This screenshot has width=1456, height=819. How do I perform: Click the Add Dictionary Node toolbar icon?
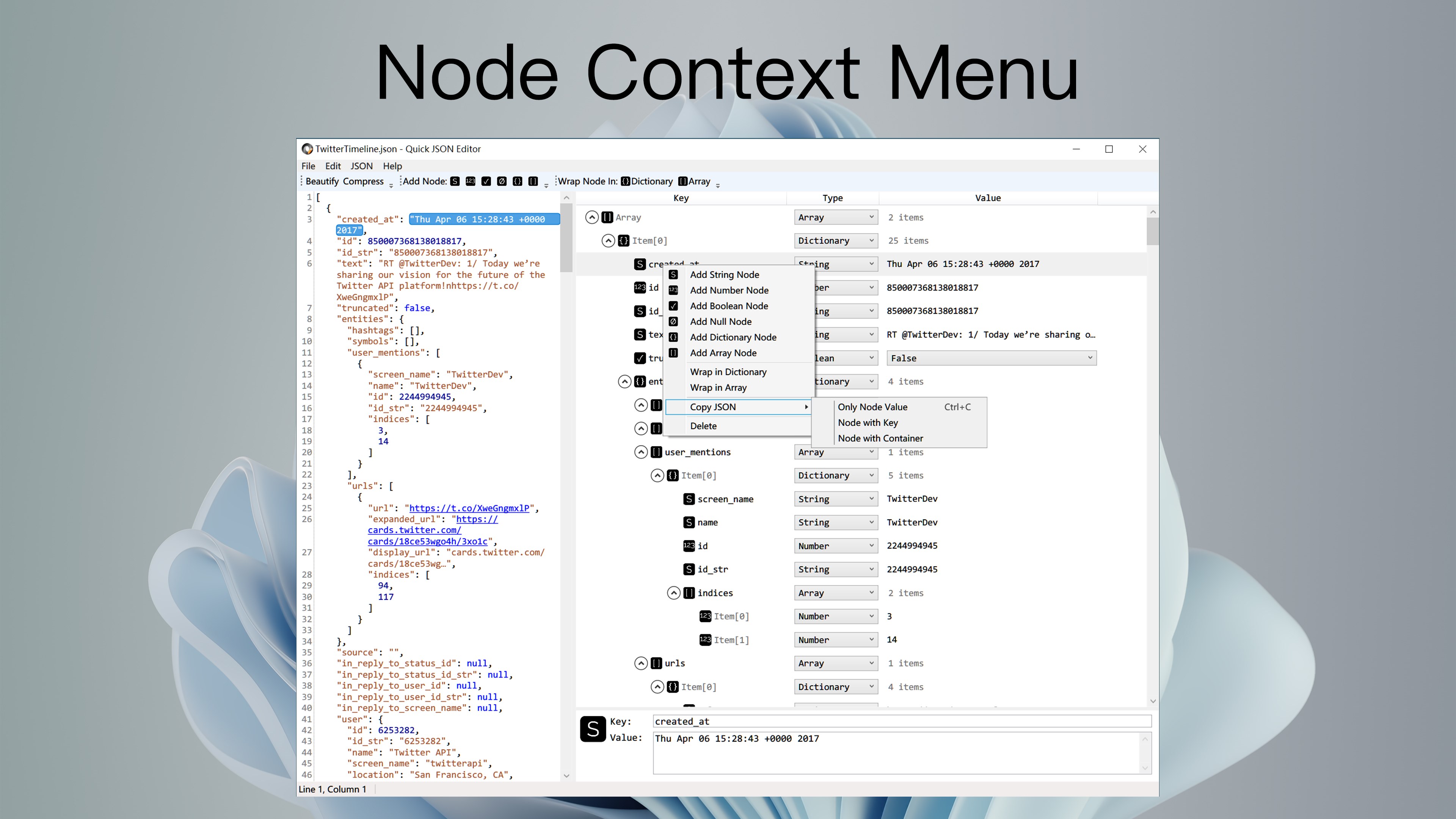[517, 182]
